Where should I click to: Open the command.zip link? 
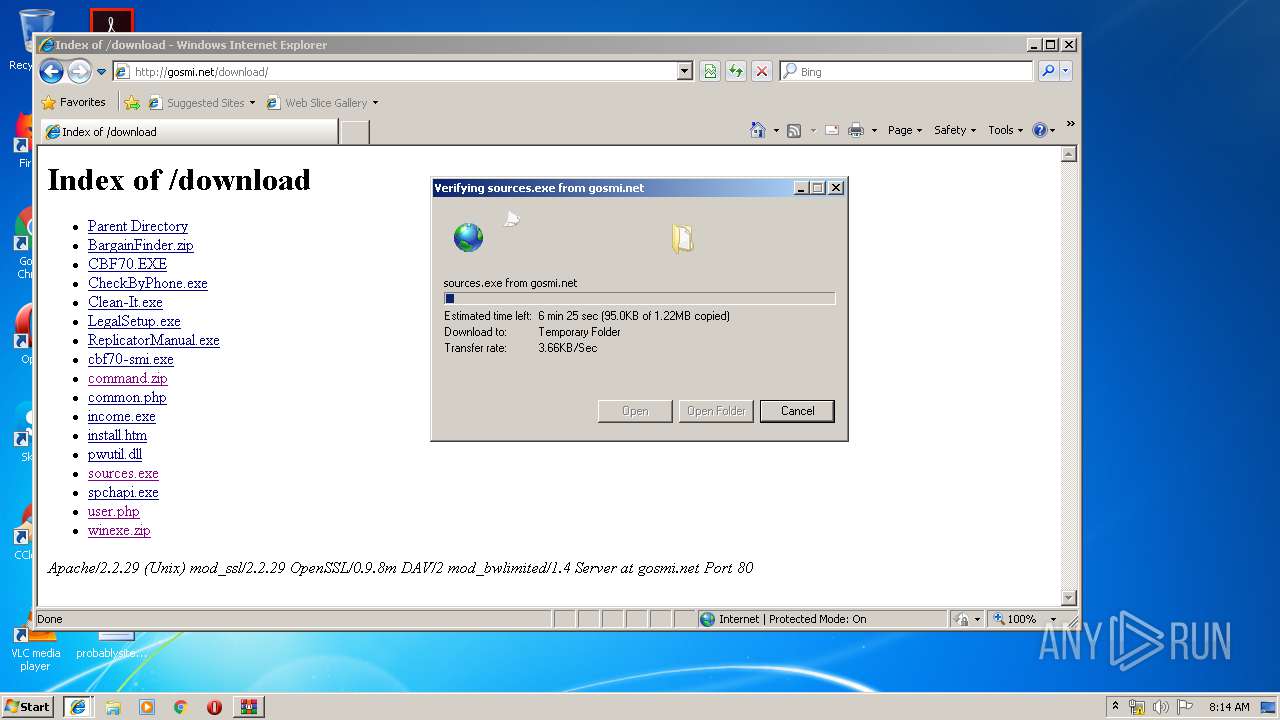click(128, 378)
